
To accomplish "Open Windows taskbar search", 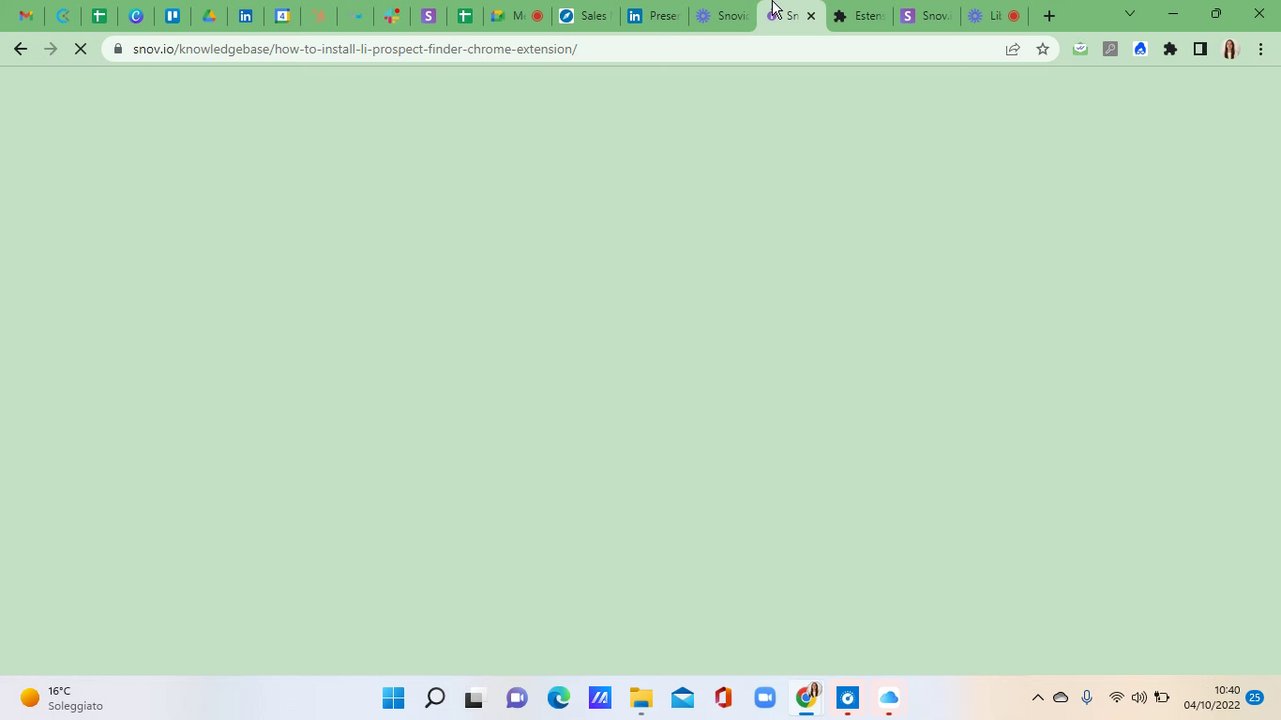I will pos(434,698).
